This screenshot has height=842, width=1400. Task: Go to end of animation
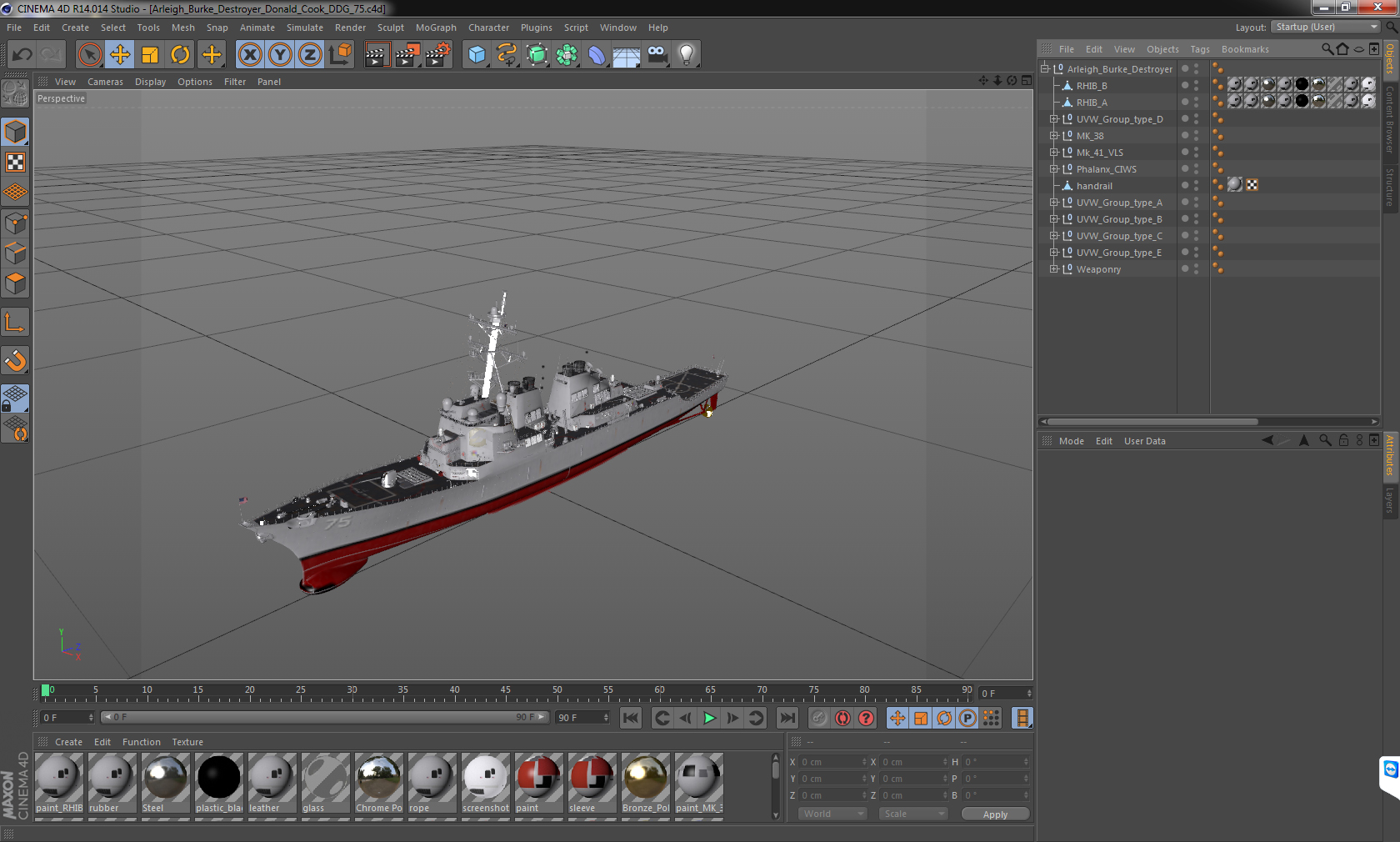pos(787,718)
